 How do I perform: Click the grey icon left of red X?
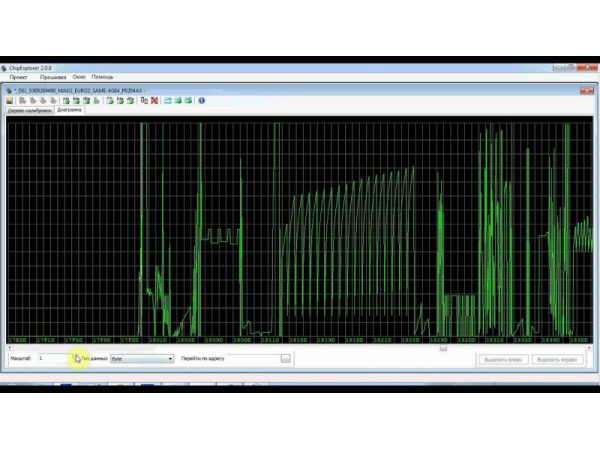pyautogui.click(x=144, y=101)
